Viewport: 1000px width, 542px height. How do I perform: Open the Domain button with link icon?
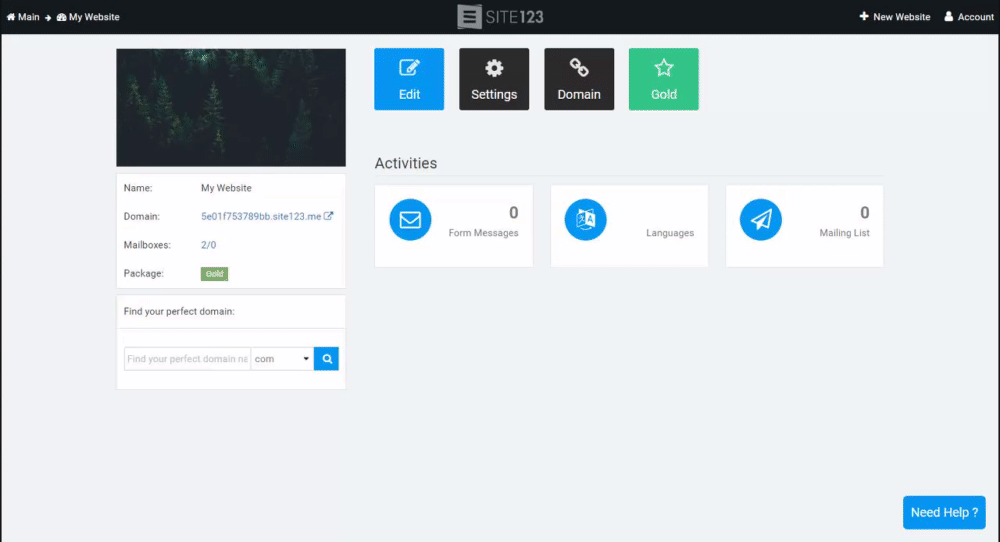point(578,79)
